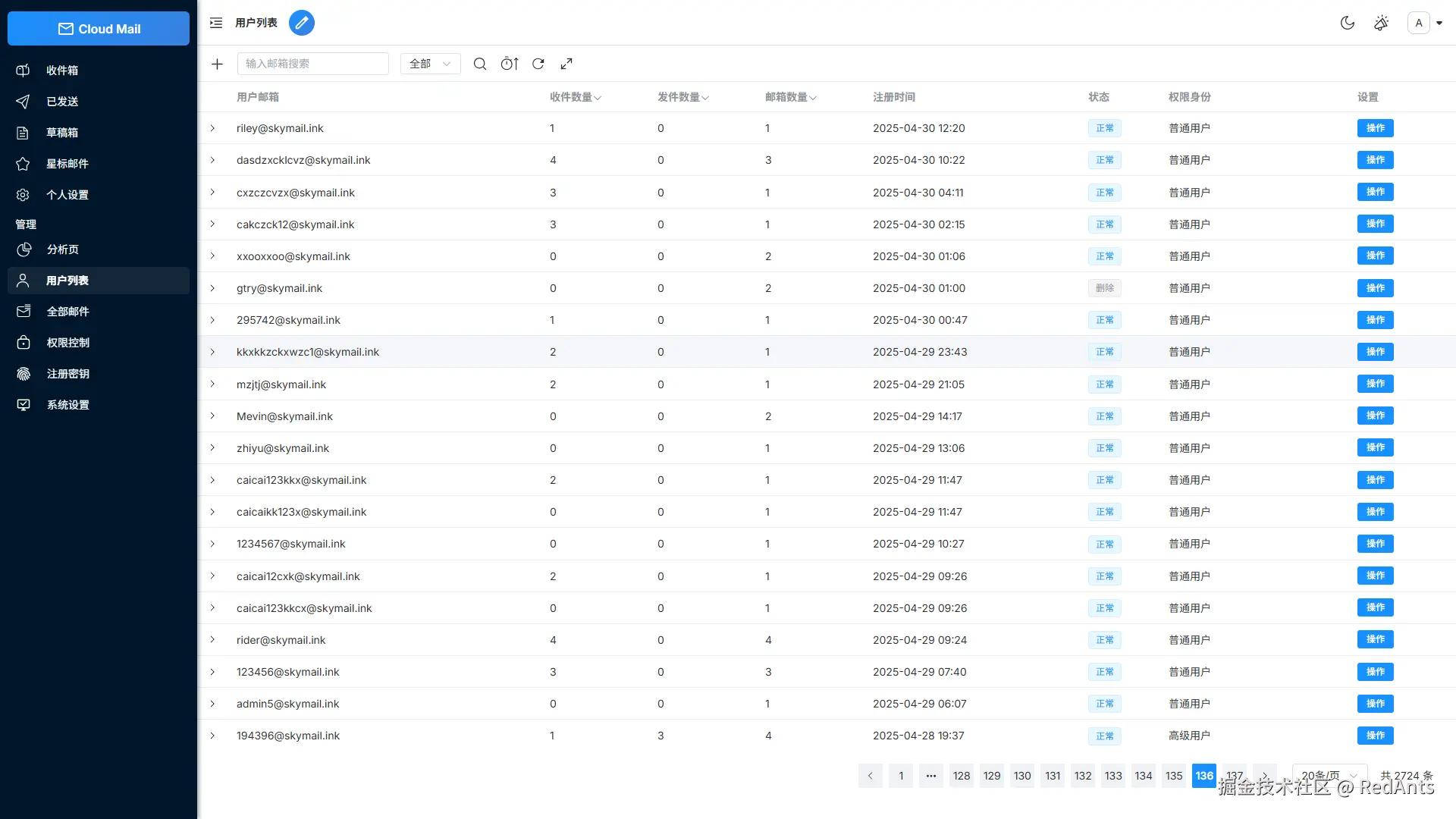Click the email search input field

point(312,64)
